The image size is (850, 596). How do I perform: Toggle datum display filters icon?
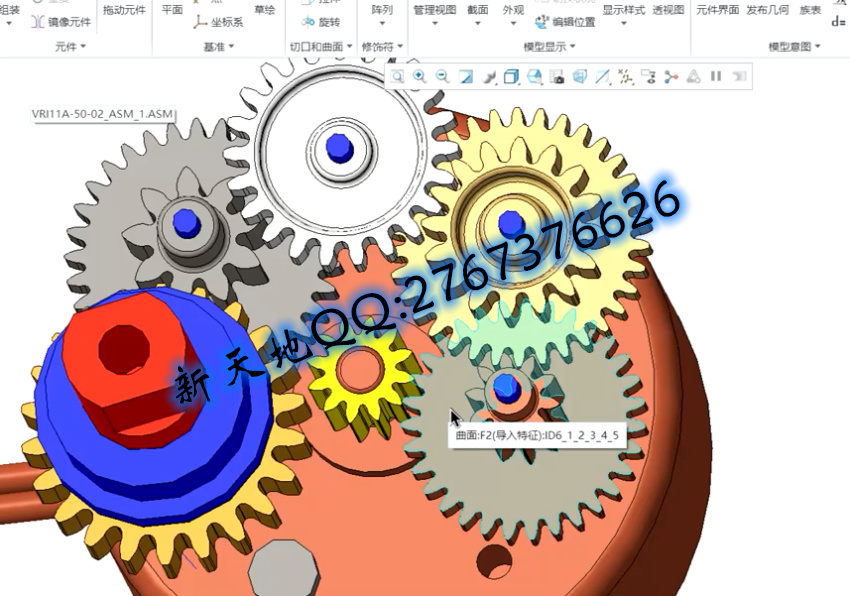point(626,76)
